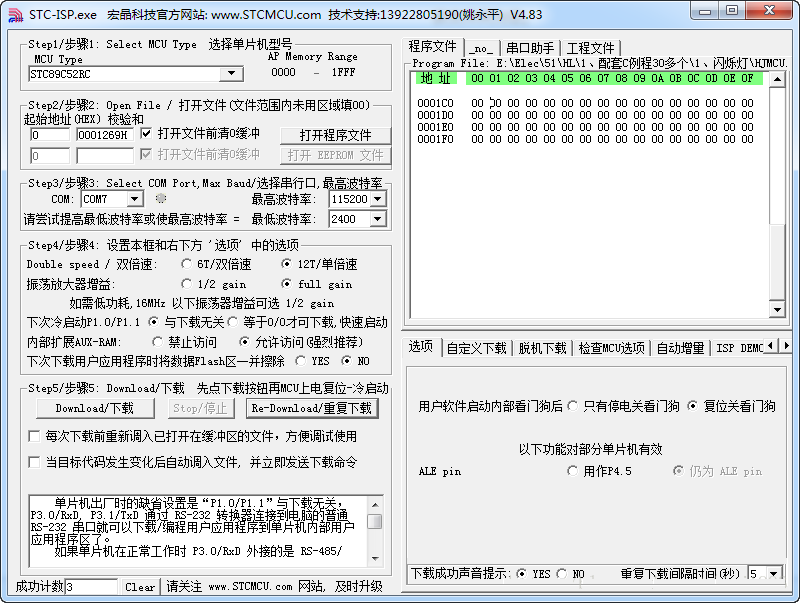This screenshot has width=800, height=603.
Task: Click the Download/下载 button
Action: (94, 408)
